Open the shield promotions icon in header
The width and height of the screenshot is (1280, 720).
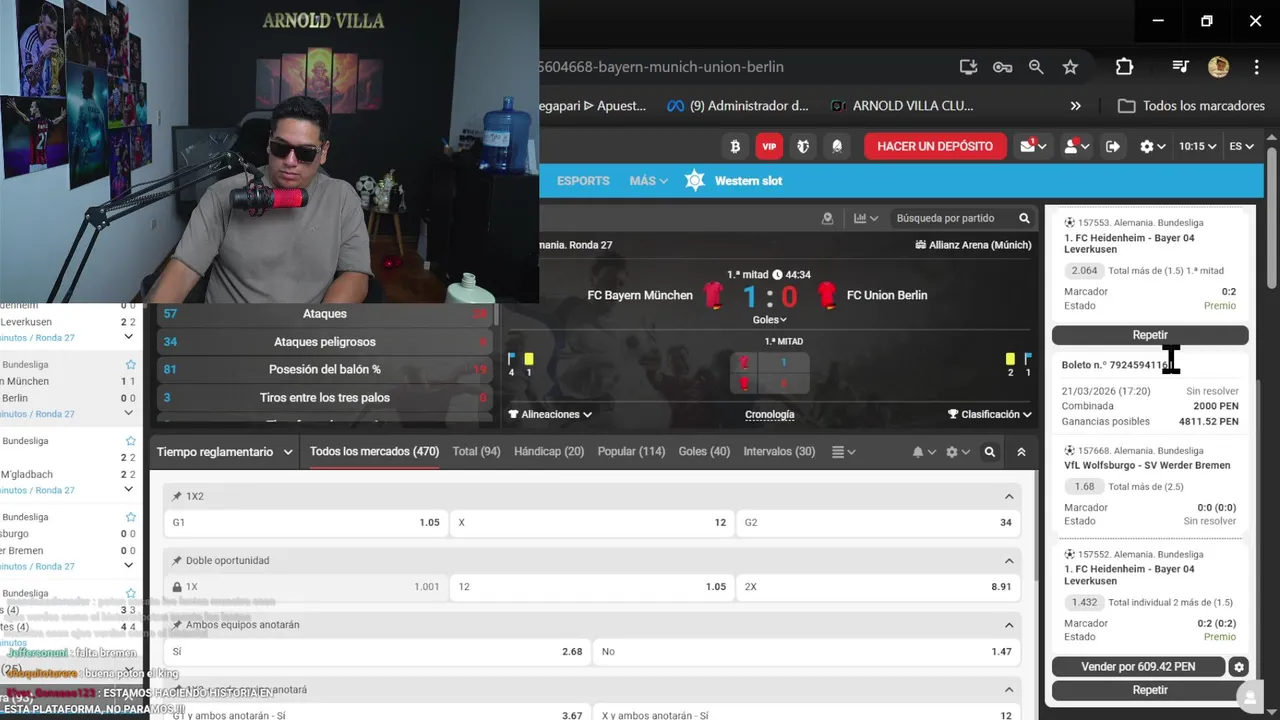click(x=803, y=146)
